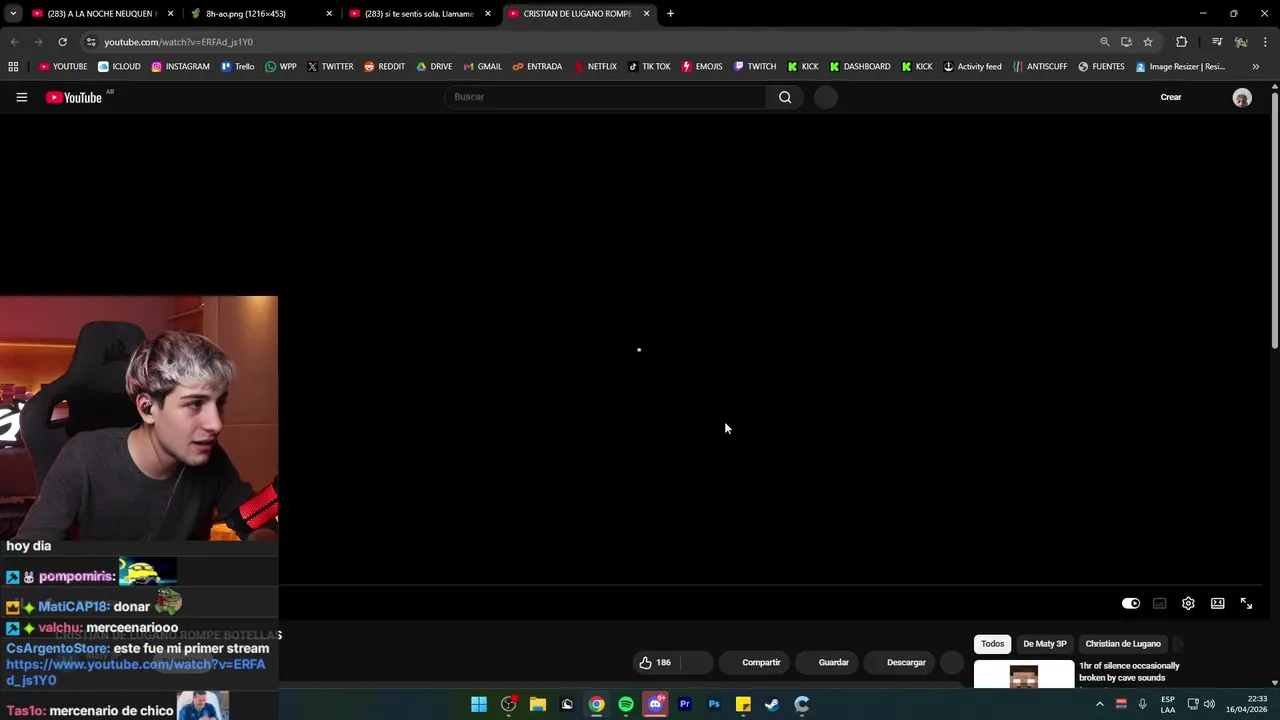The width and height of the screenshot is (1280, 720).
Task: Open volume control in system tray
Action: click(x=1209, y=704)
